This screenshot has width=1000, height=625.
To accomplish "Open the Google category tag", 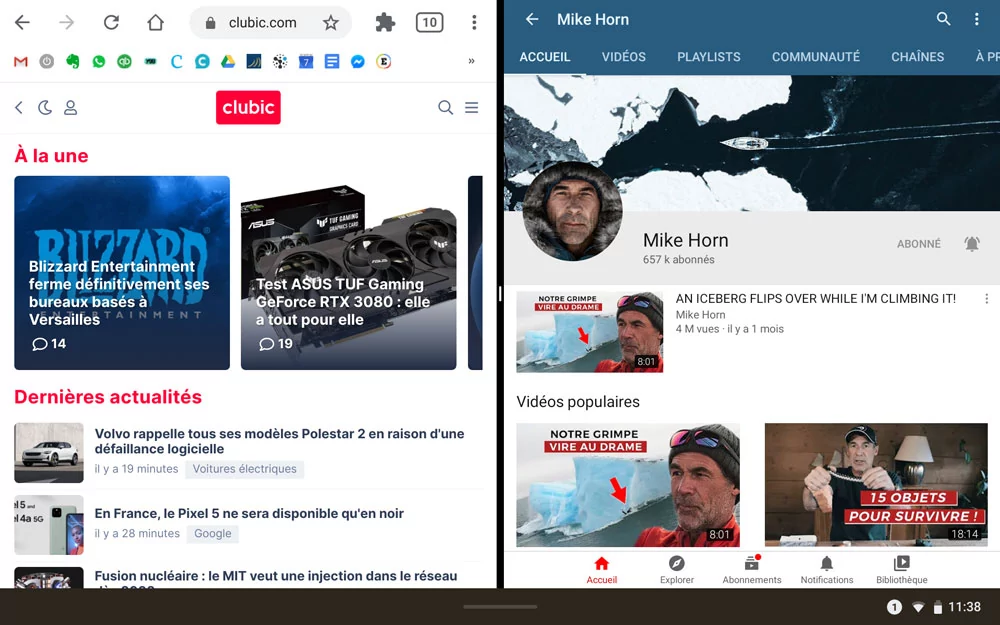I will pos(213,534).
